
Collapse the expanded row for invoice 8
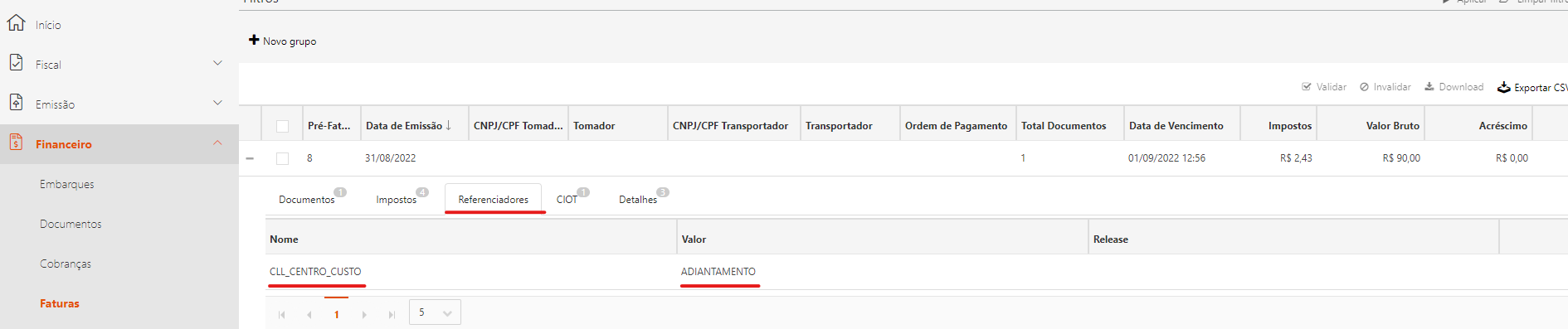coord(250,158)
